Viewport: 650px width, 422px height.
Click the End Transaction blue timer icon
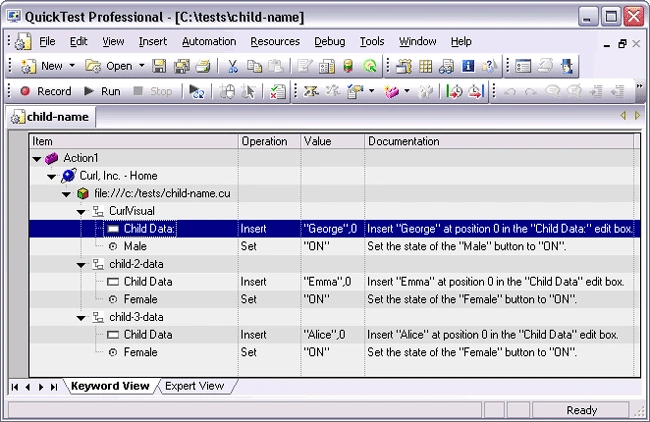(475, 91)
